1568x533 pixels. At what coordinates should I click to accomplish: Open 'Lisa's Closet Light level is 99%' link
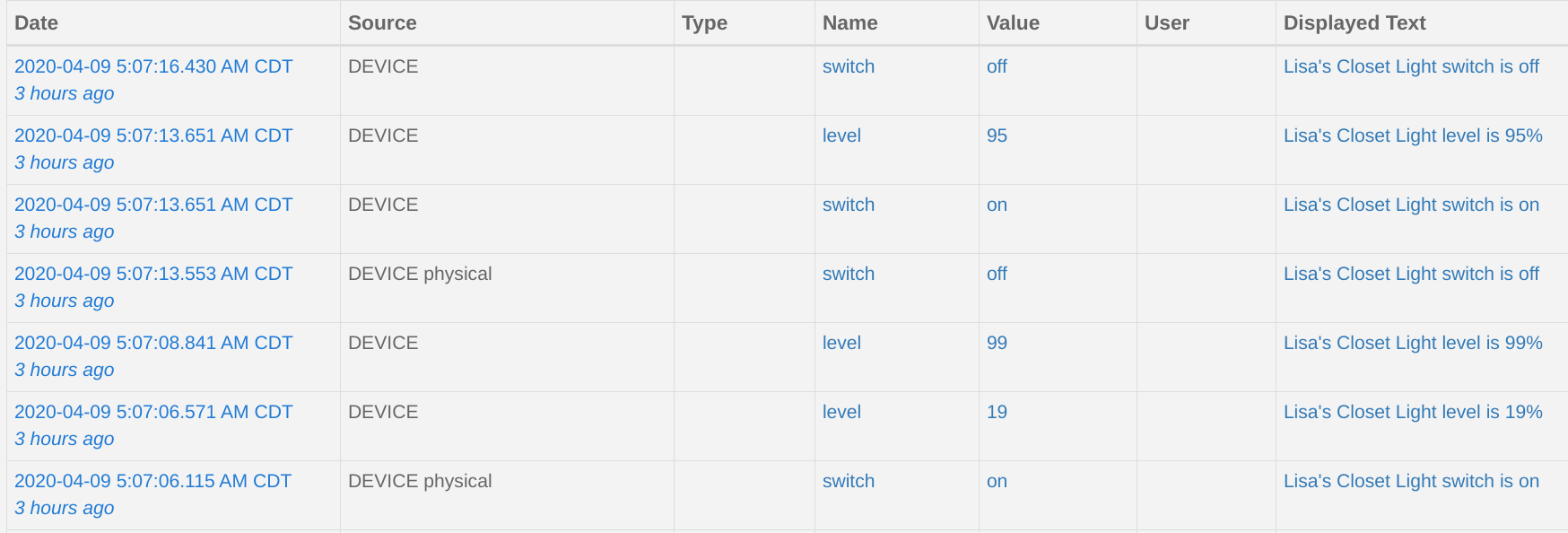[1413, 343]
